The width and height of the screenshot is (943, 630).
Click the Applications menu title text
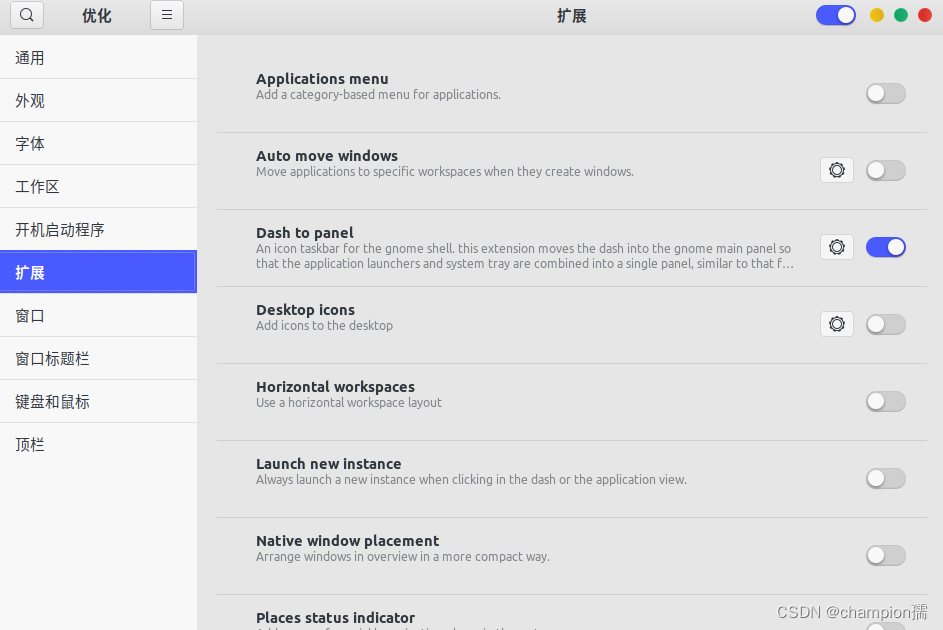pos(322,79)
